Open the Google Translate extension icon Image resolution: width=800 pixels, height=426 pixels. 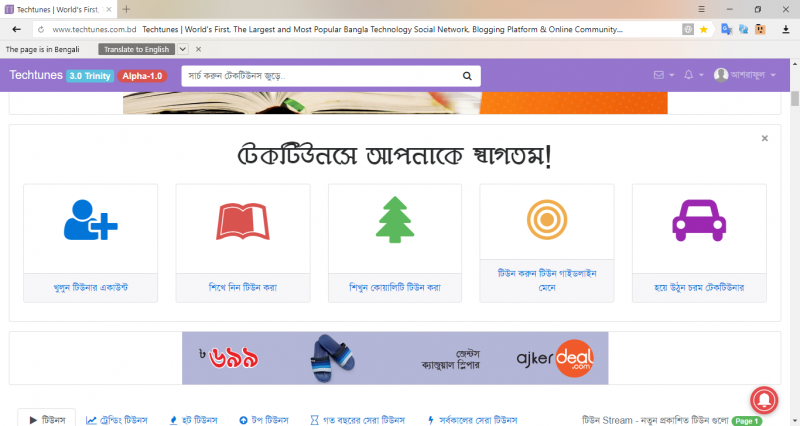tap(727, 30)
